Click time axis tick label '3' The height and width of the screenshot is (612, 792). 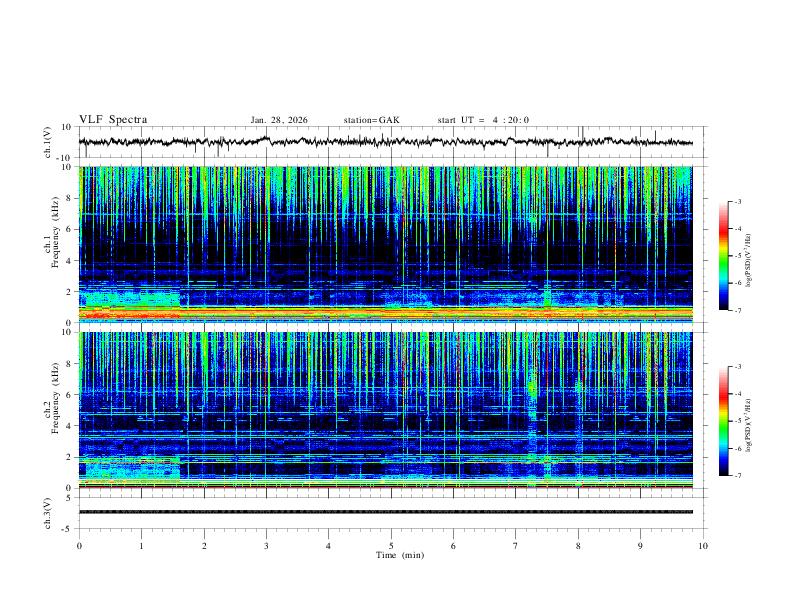click(266, 546)
